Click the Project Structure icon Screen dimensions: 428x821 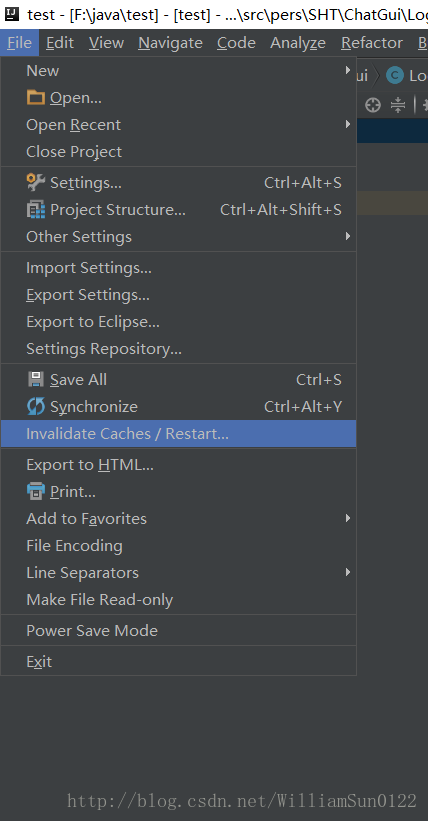[36, 209]
